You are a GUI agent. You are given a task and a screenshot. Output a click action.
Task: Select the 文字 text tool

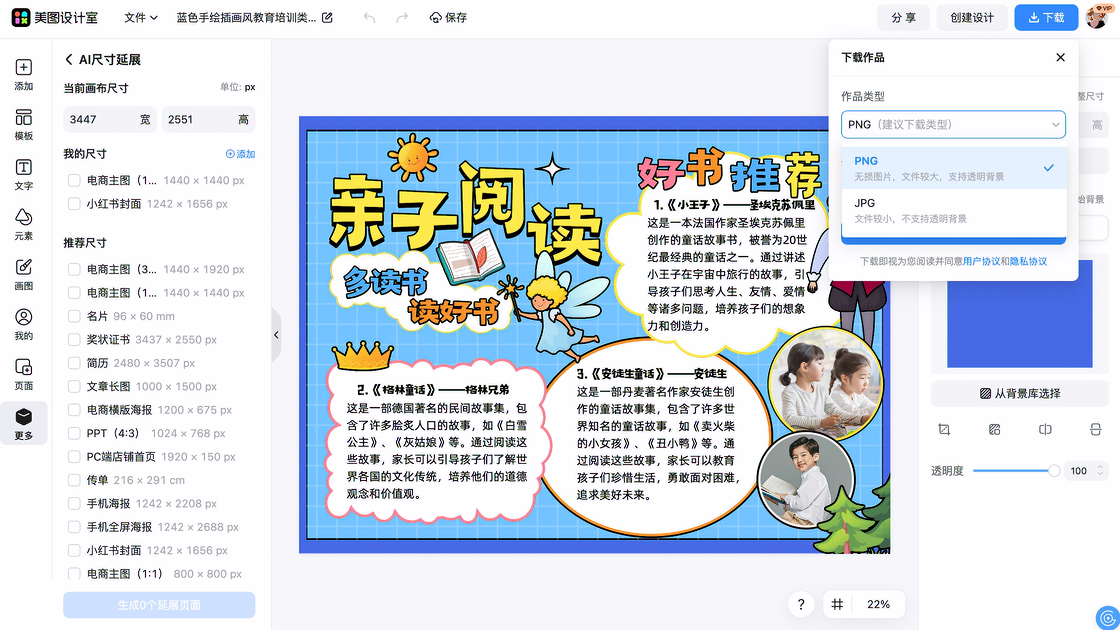point(24,175)
